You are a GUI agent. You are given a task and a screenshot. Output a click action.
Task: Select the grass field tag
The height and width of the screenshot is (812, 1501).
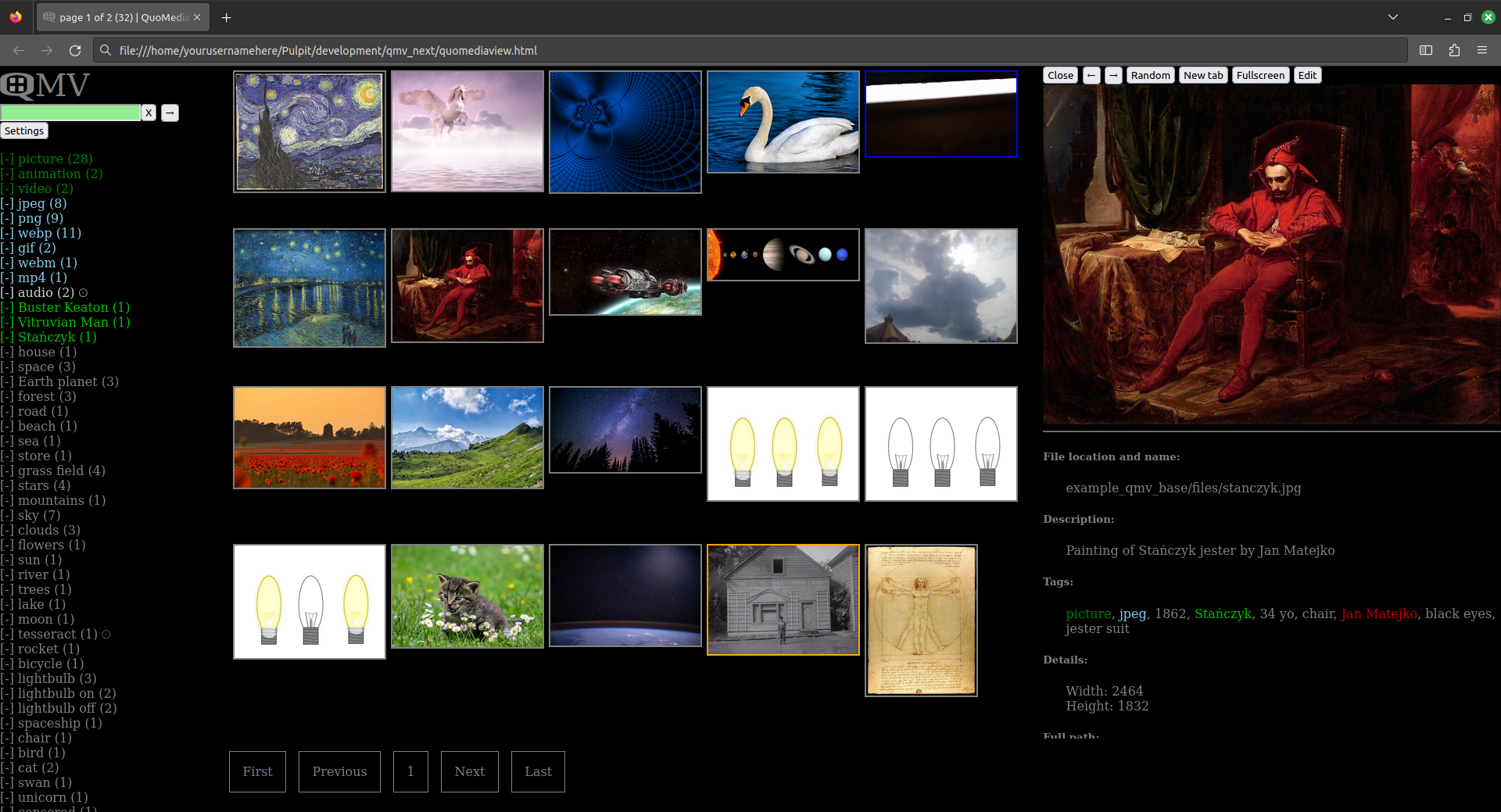[62, 470]
